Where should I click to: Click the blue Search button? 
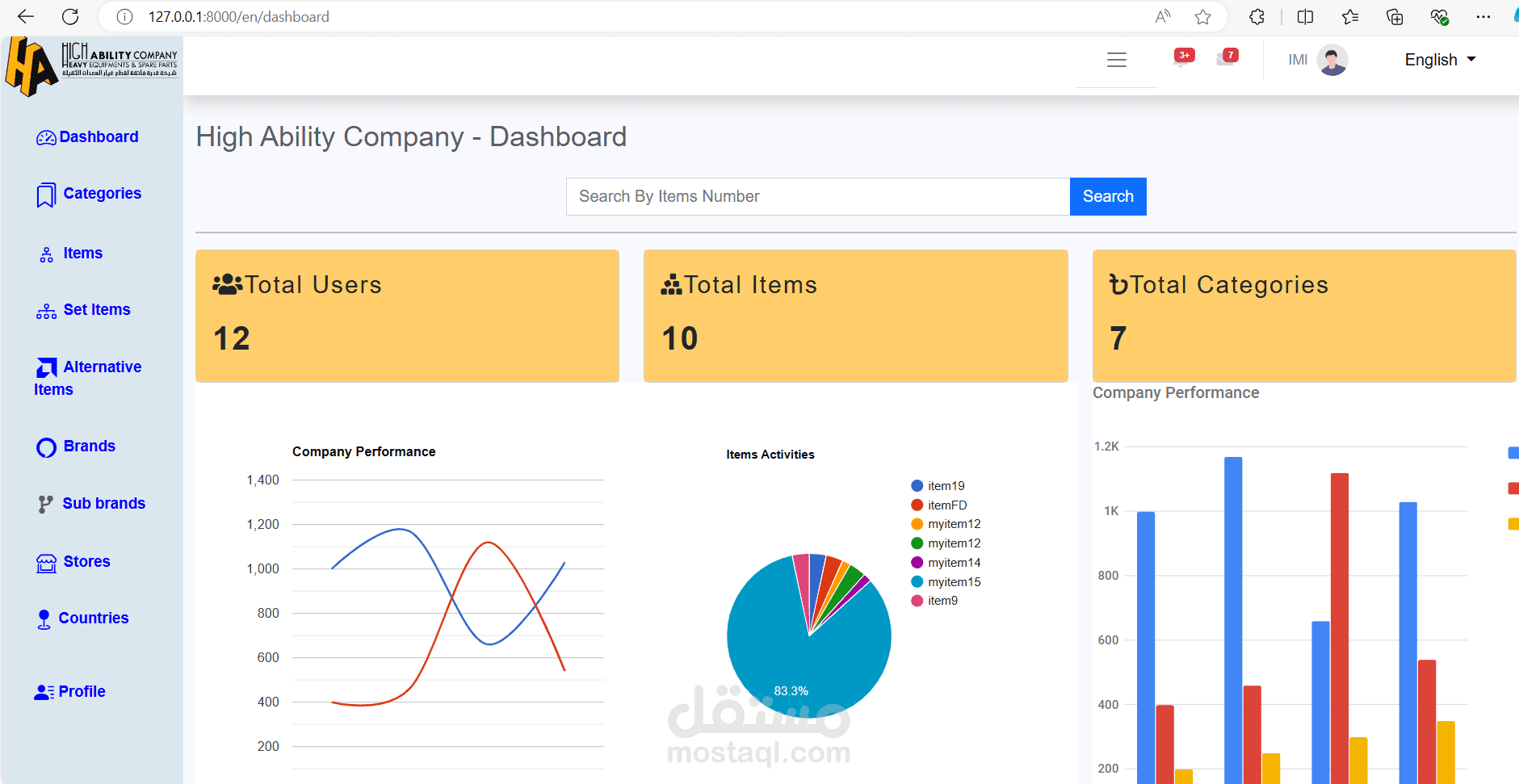coord(1108,196)
